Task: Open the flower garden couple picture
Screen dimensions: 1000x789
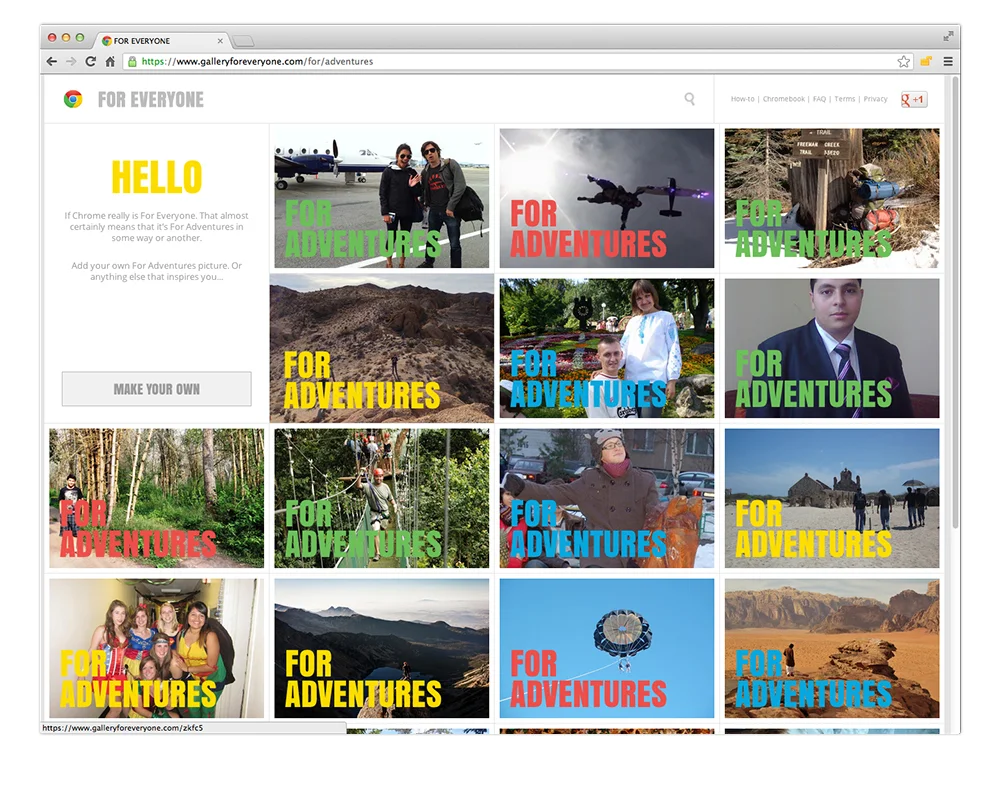Action: (x=607, y=348)
